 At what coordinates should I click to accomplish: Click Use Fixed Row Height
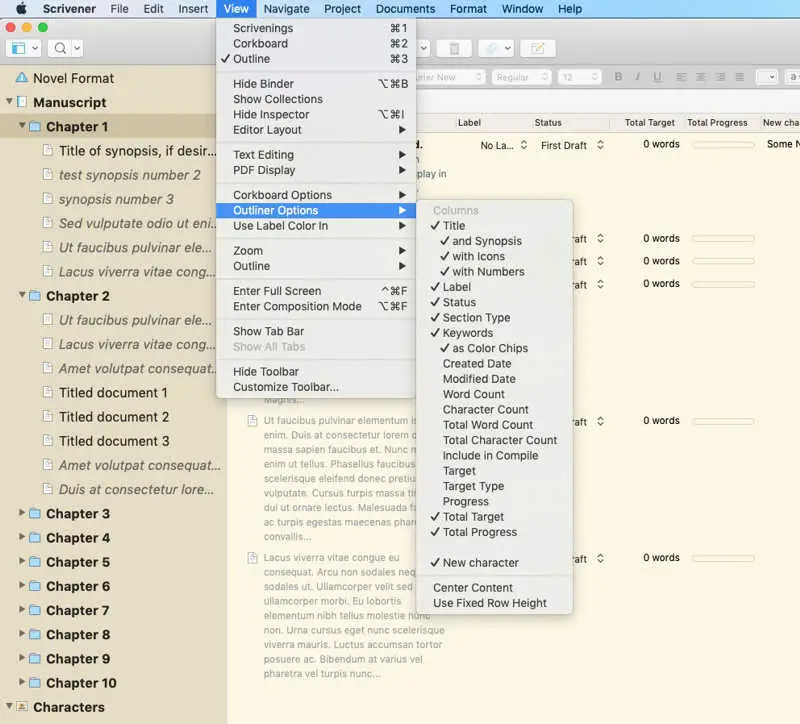click(x=494, y=603)
